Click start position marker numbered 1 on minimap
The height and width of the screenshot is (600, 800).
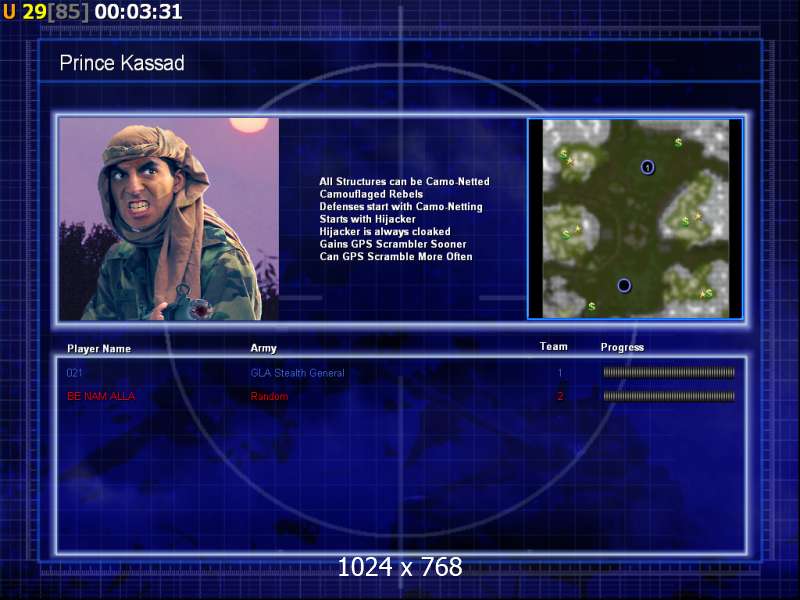click(647, 167)
